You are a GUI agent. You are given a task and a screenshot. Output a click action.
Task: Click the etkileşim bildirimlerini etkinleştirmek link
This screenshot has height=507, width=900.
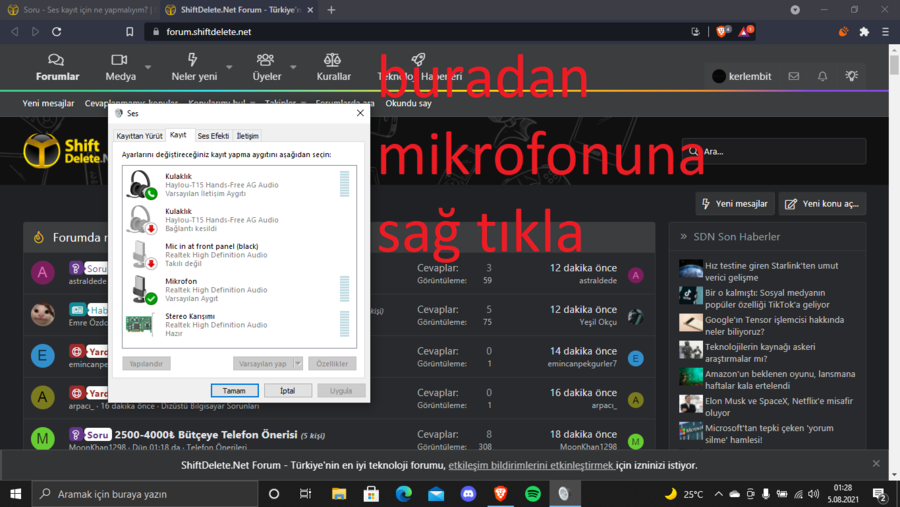pos(530,465)
